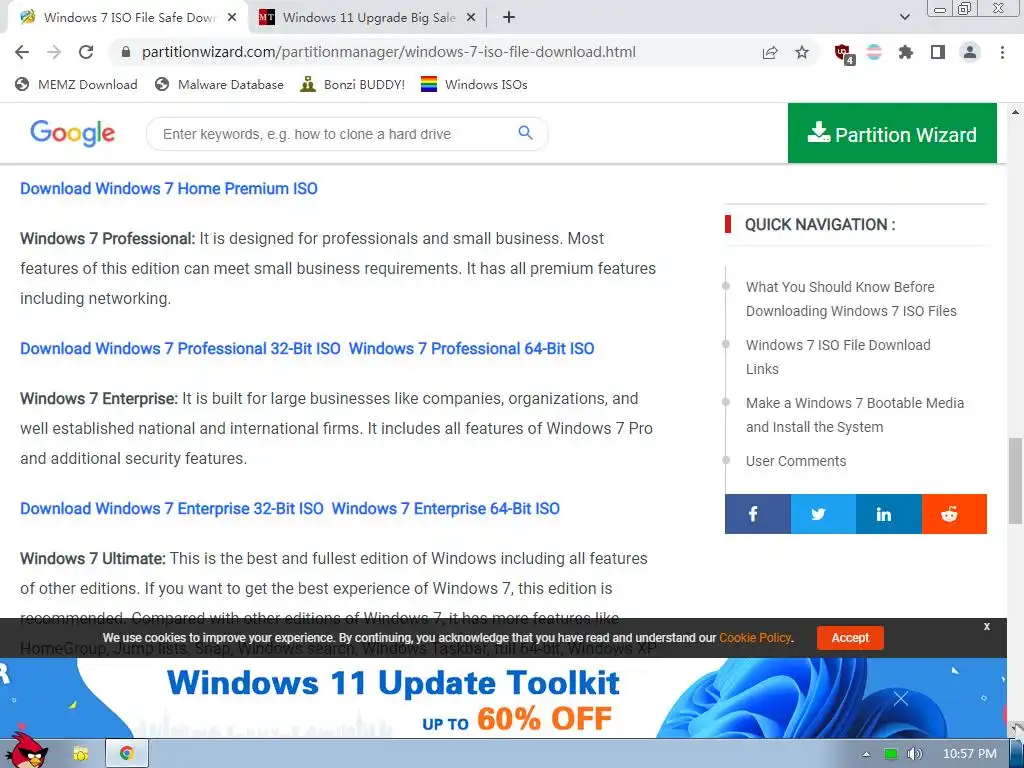Switch to Windows 11 Upgrade Big Sale tab
This screenshot has width=1024, height=768.
pyautogui.click(x=367, y=18)
